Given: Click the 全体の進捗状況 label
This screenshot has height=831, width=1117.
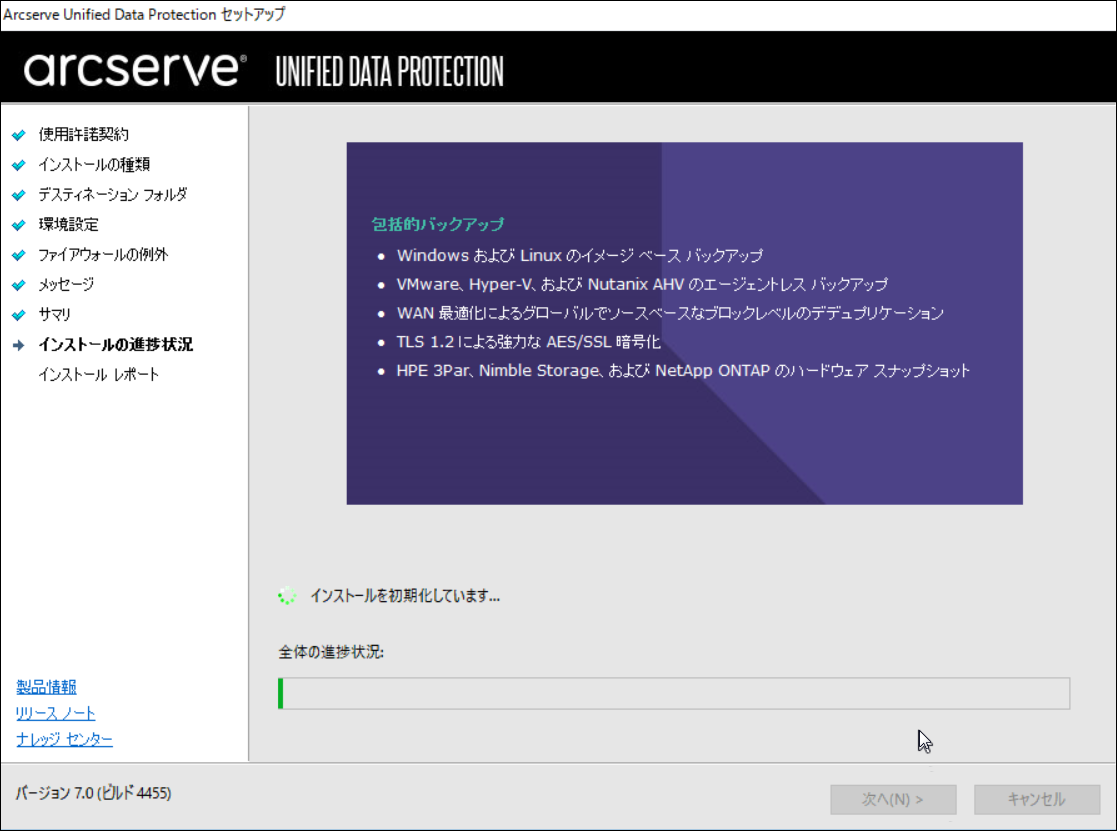Looking at the screenshot, I should coord(331,652).
